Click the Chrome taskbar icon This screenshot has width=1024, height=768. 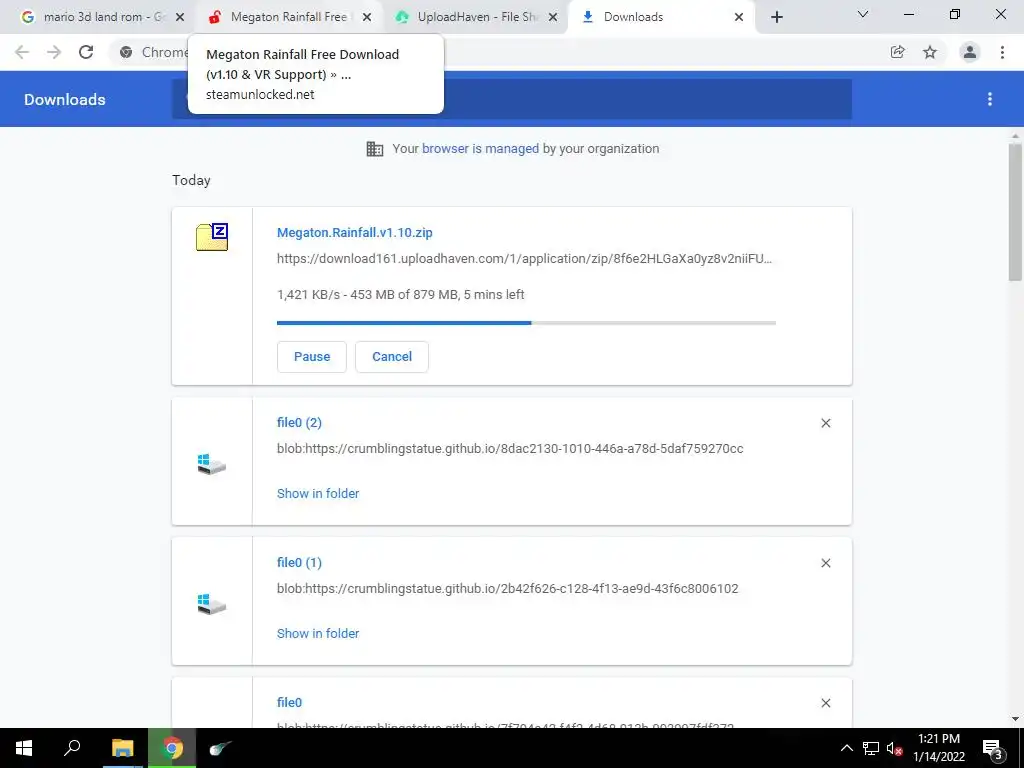[x=172, y=748]
